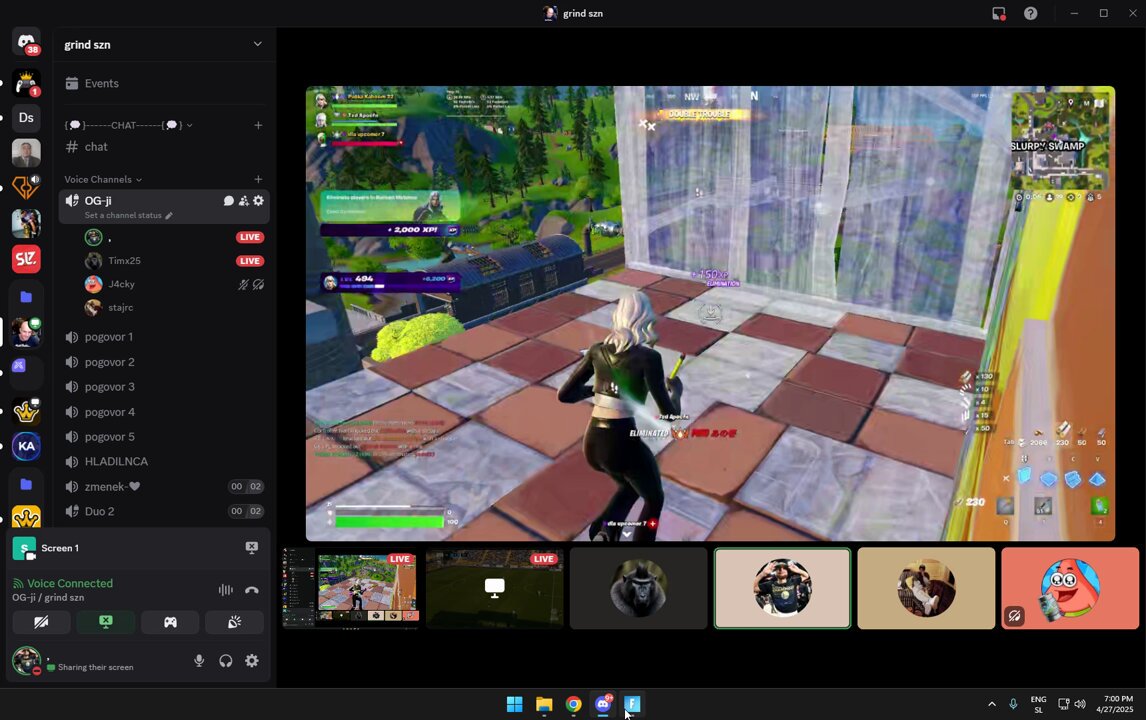Show hidden system tray icons

(992, 704)
